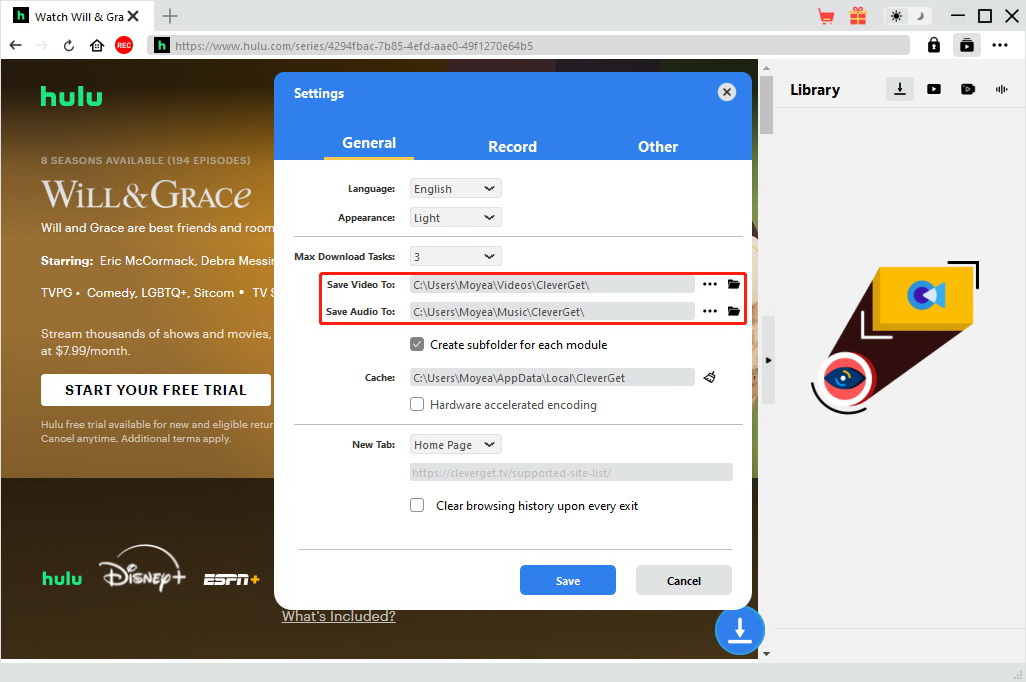The image size is (1026, 682).
Task: Open the Language dropdown
Action: pyautogui.click(x=455, y=188)
